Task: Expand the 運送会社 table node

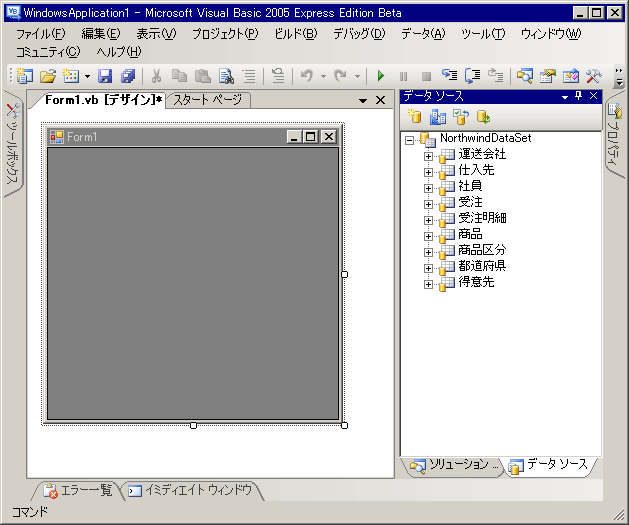Action: click(x=428, y=156)
